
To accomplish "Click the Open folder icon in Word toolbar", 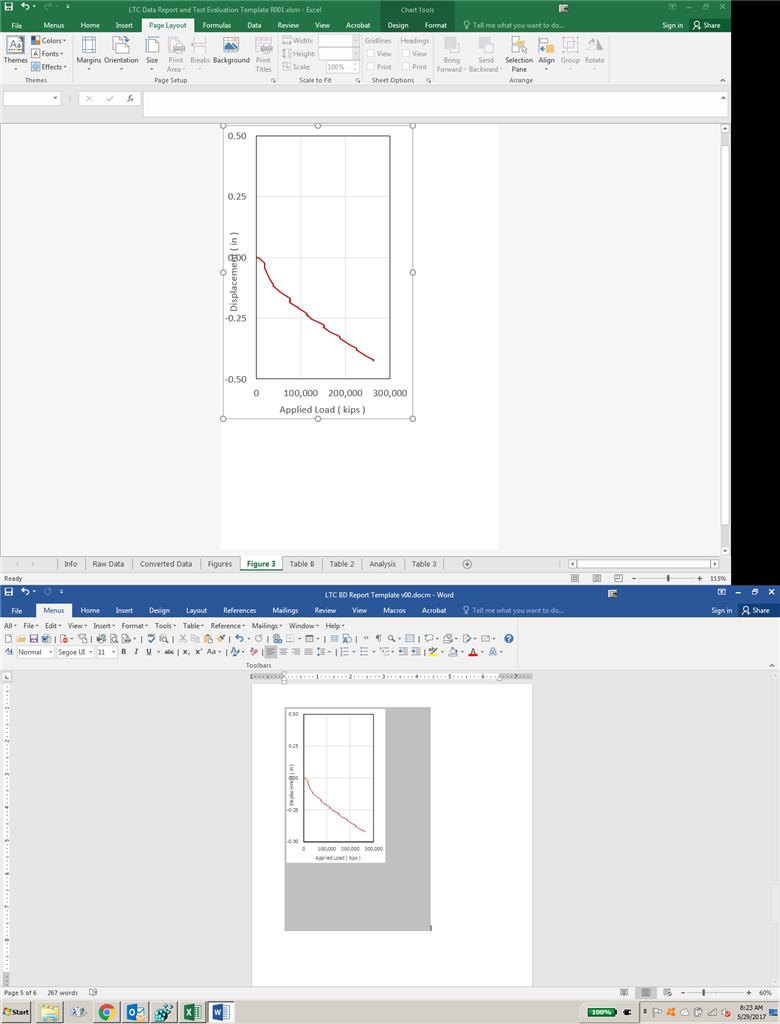I will pyautogui.click(x=21, y=639).
